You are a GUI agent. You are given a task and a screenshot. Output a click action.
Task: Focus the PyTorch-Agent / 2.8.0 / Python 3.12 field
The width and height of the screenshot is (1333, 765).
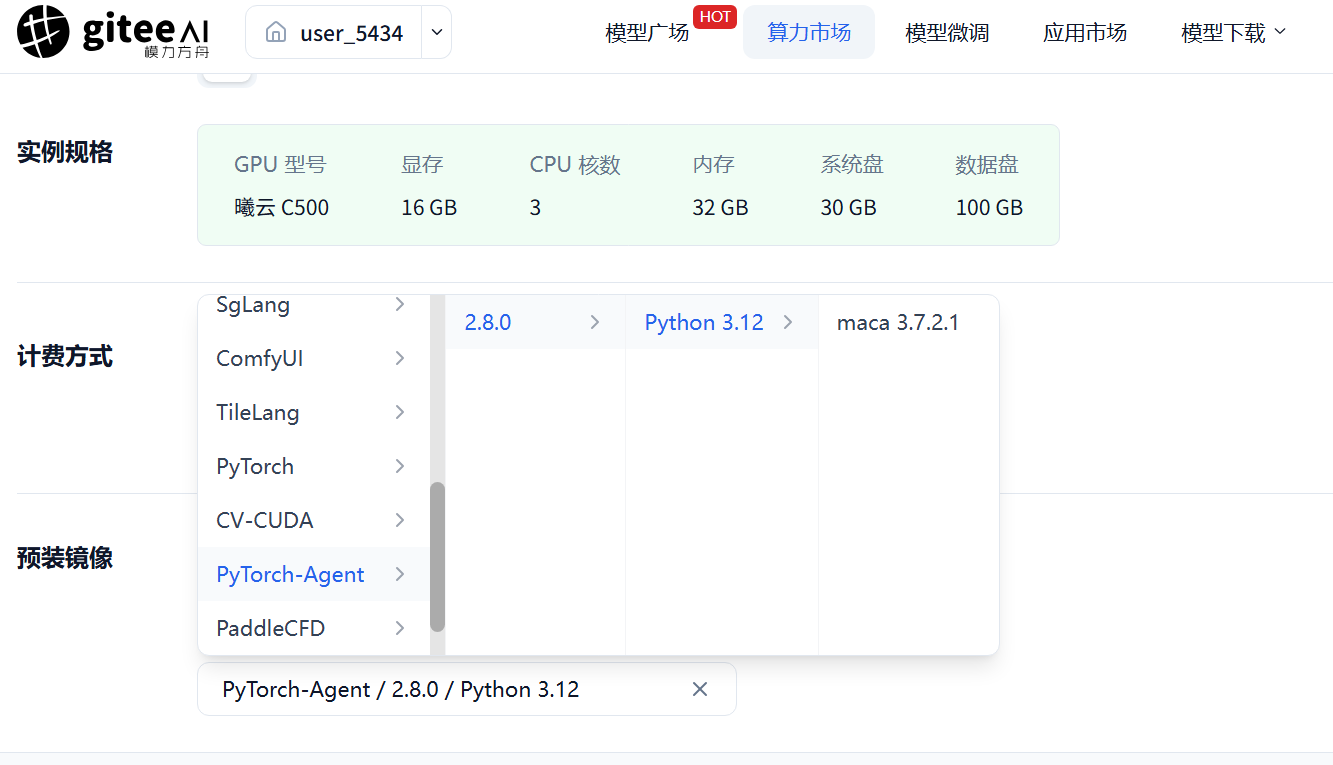tap(467, 689)
